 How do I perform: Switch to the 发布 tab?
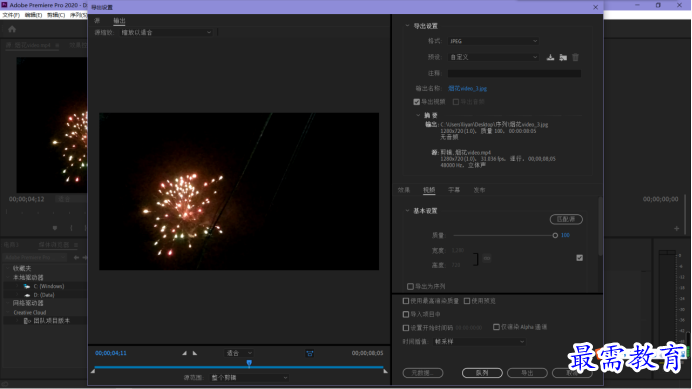[479, 190]
